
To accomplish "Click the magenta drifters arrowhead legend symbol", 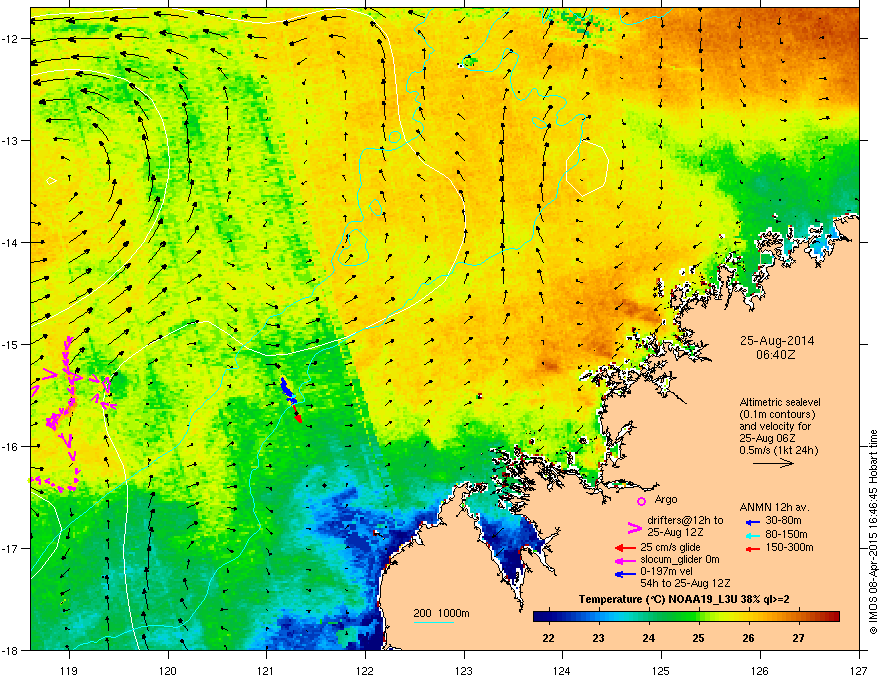I will point(634,527).
